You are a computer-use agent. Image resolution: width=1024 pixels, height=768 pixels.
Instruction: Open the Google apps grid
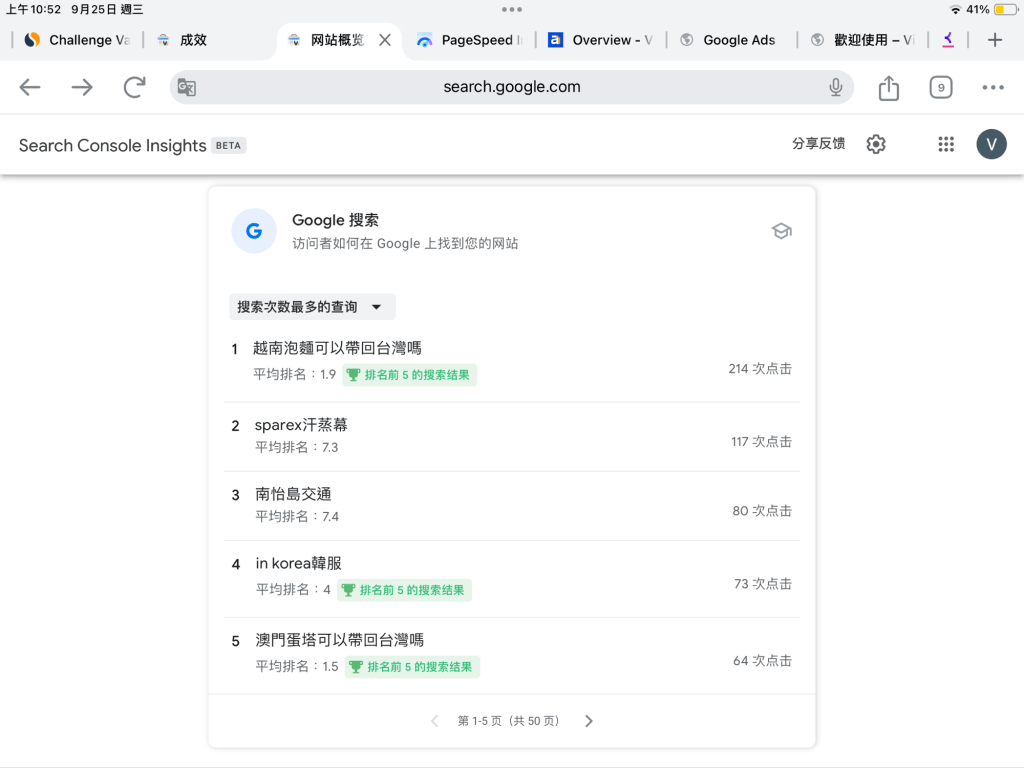point(946,144)
